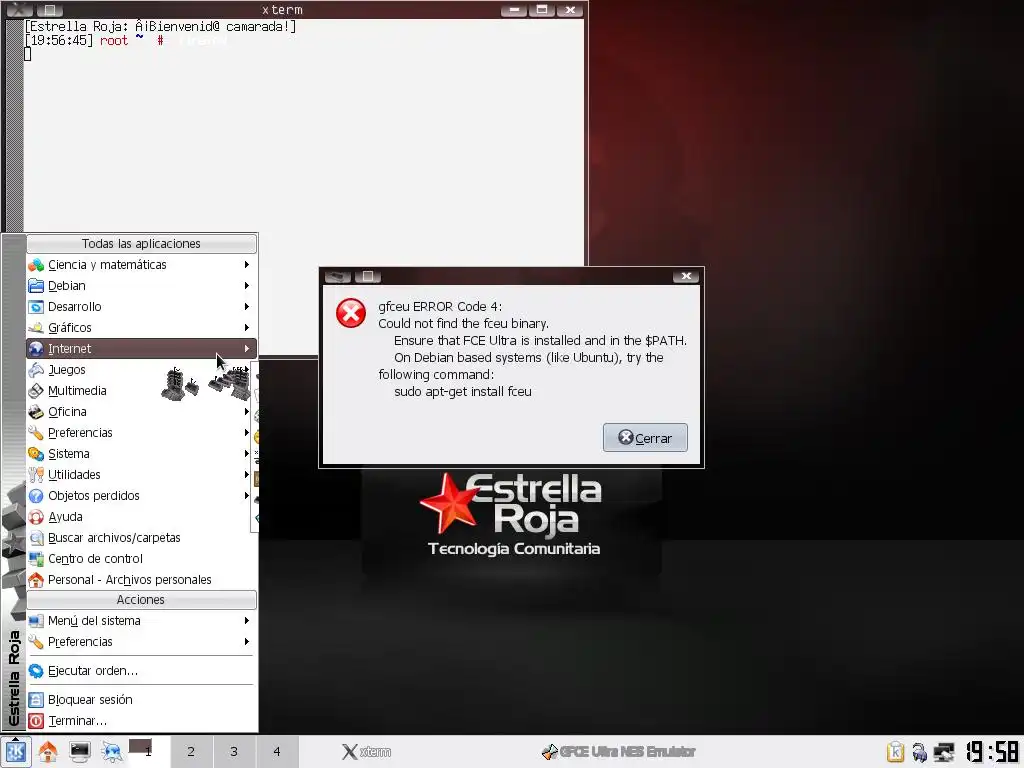Expand the Debian submenu arrow
1024x768 pixels.
click(x=247, y=285)
